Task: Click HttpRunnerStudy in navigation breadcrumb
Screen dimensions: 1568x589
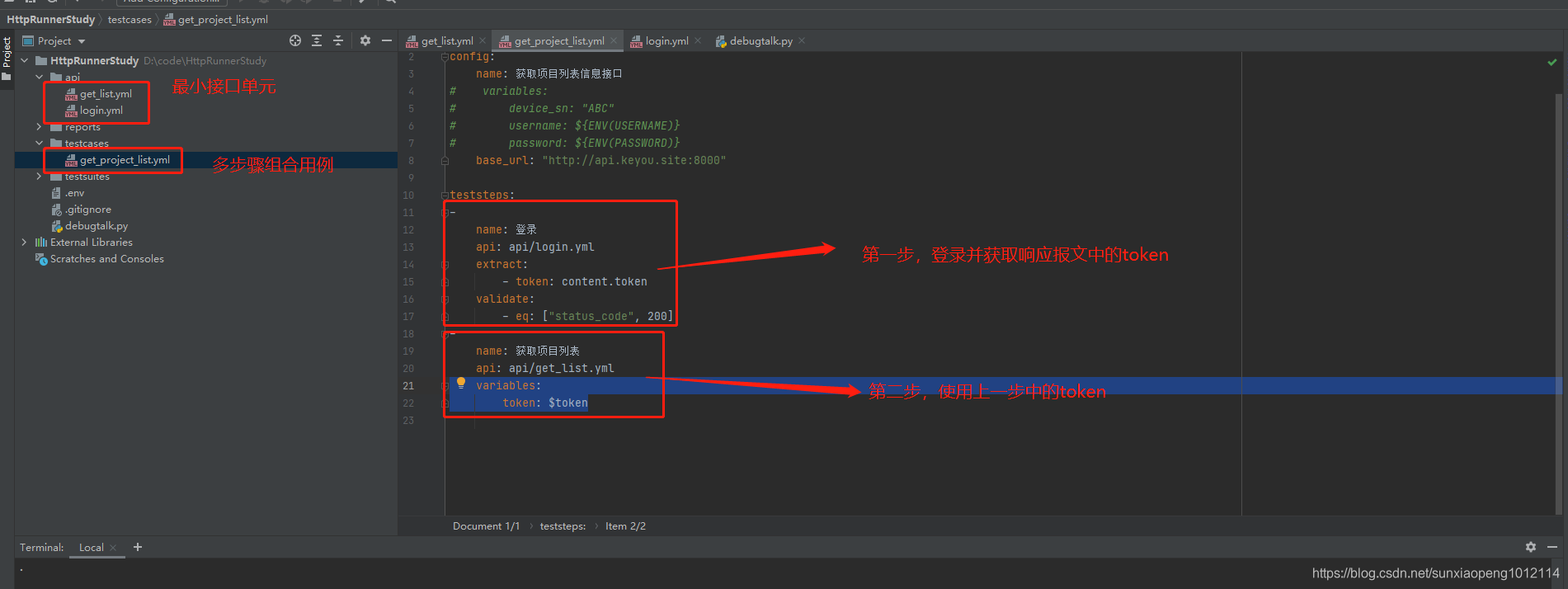Action: [51, 19]
